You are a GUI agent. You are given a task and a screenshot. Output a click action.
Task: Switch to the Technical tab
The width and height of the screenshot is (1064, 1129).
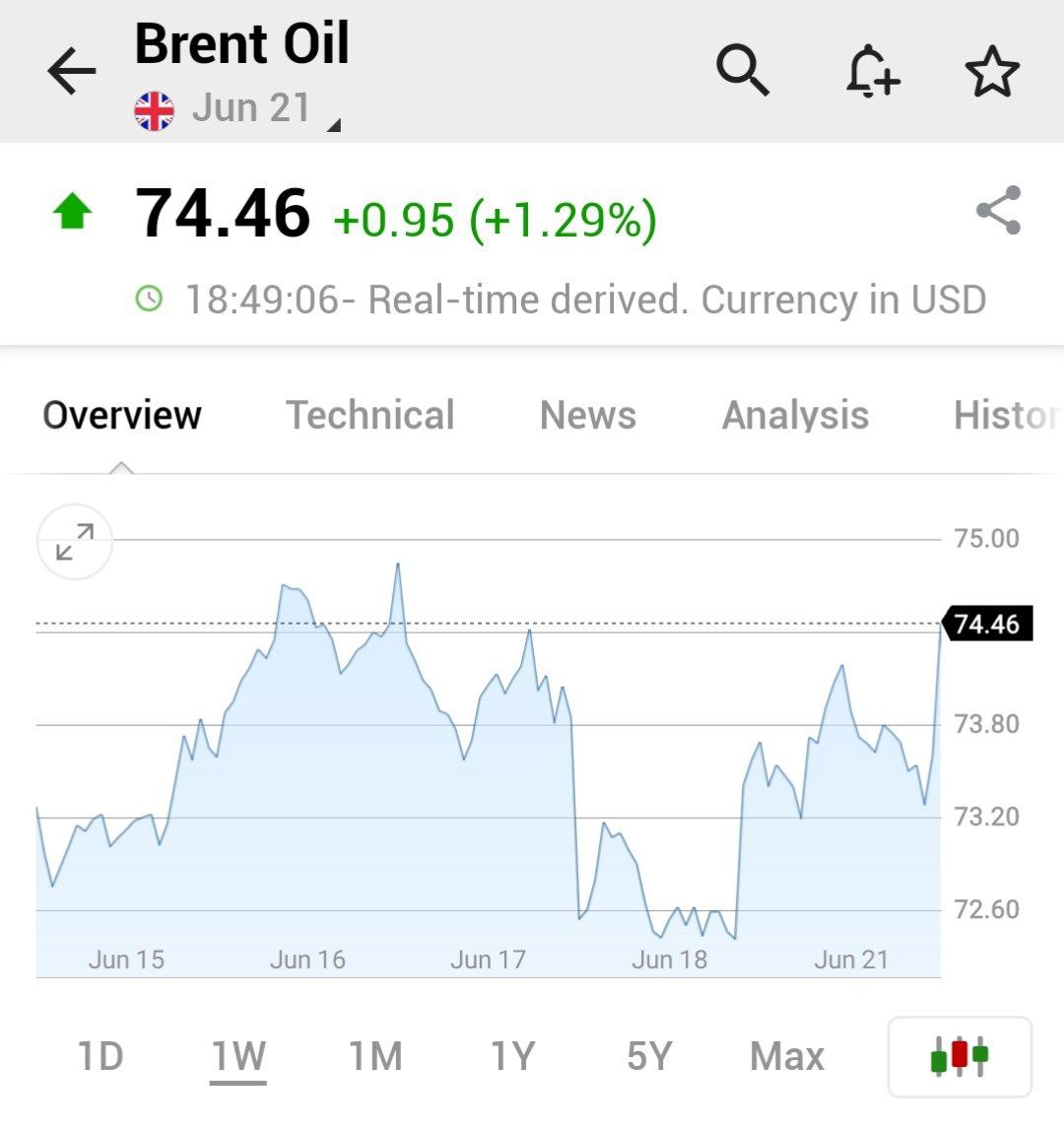pos(370,416)
